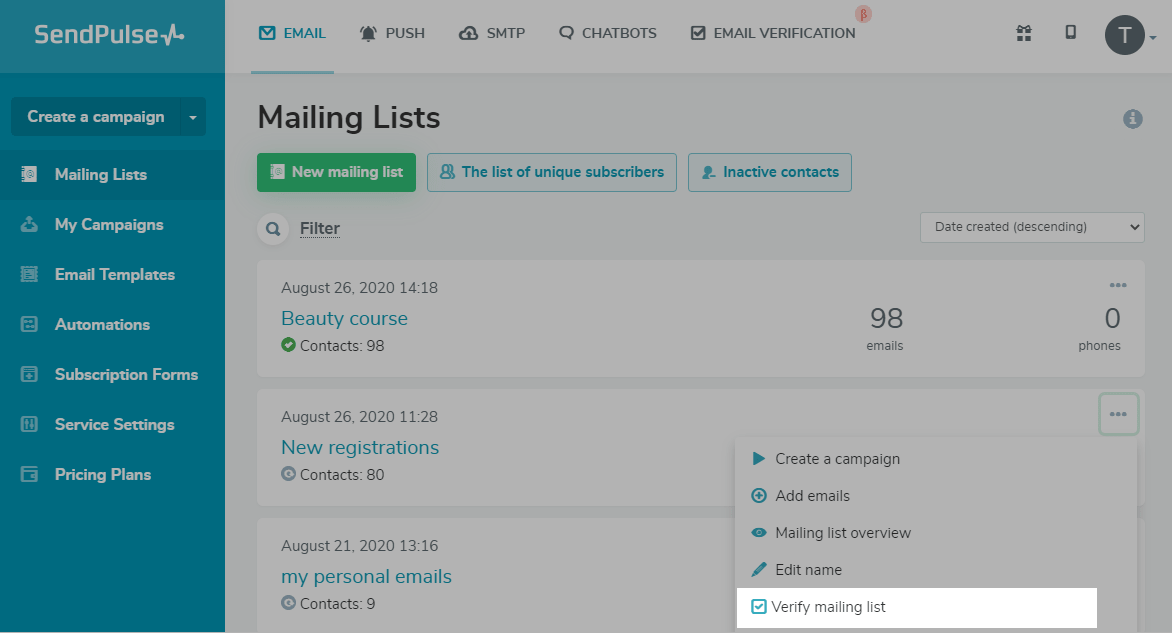The height and width of the screenshot is (633, 1172).
Task: Click the New mailing list button
Action: pyautogui.click(x=336, y=173)
